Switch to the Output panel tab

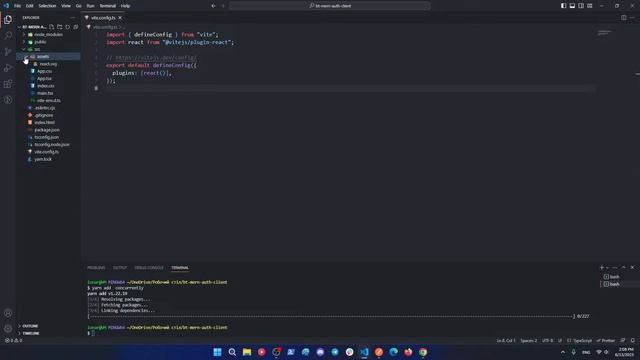click(120, 268)
